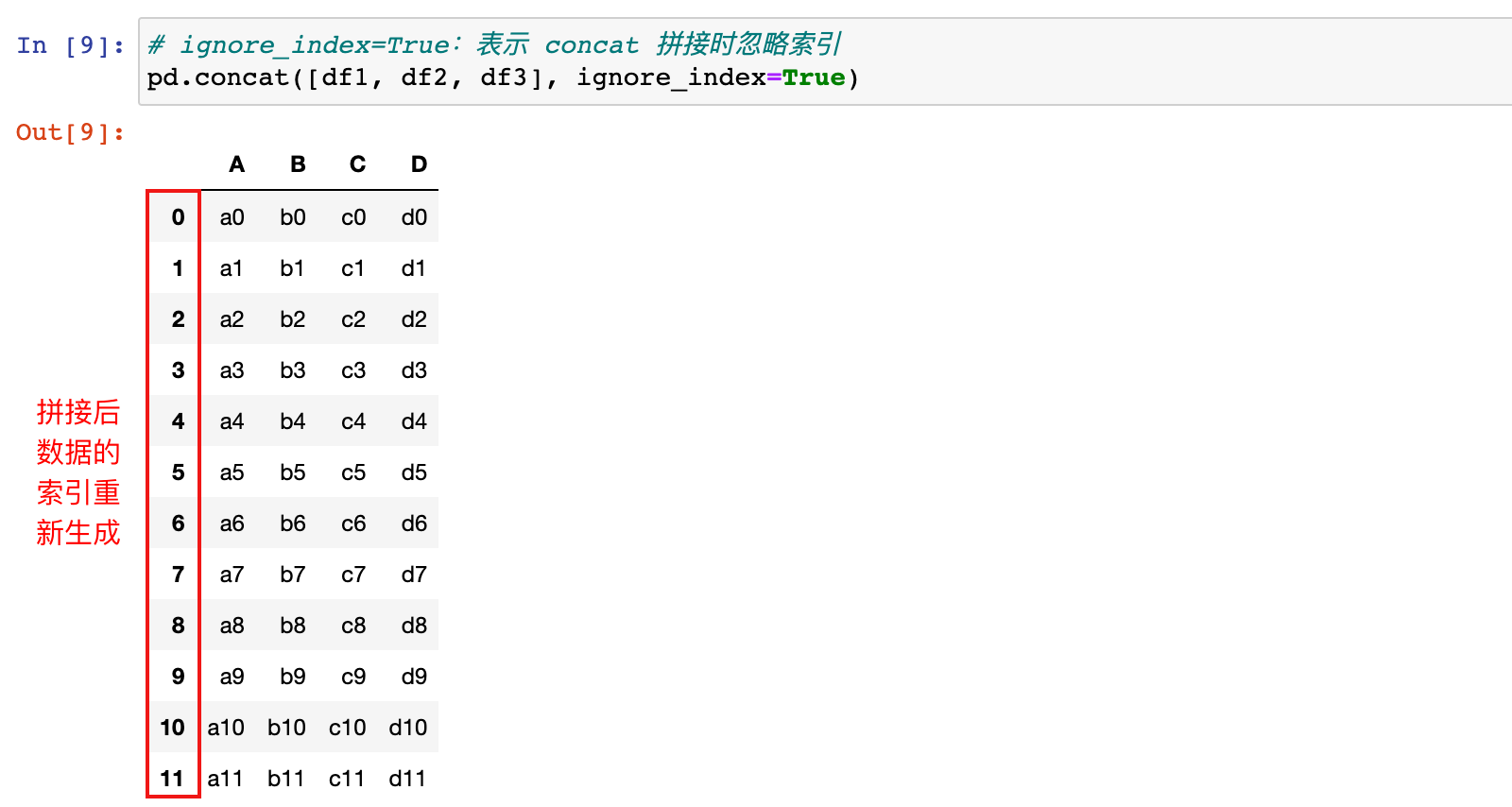The width and height of the screenshot is (1512, 807).
Task: Click cell d2
Action: click(414, 319)
